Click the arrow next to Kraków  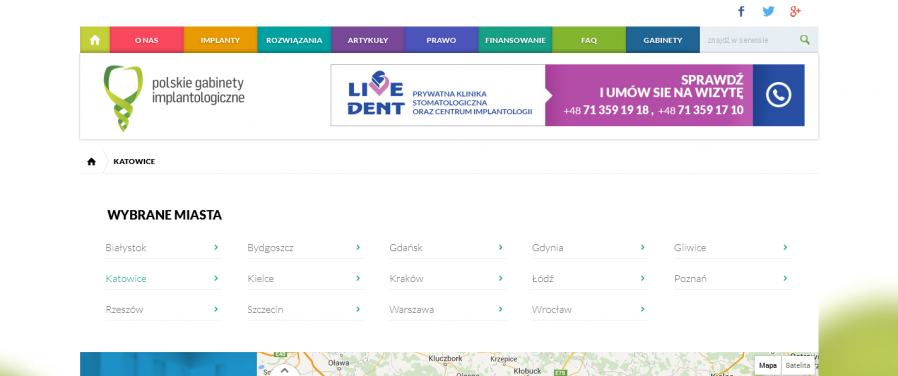500,278
